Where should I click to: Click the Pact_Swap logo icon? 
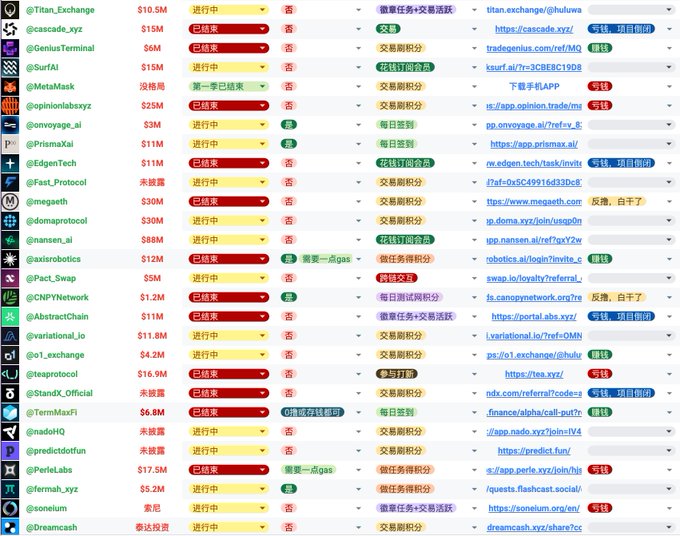click(10, 278)
